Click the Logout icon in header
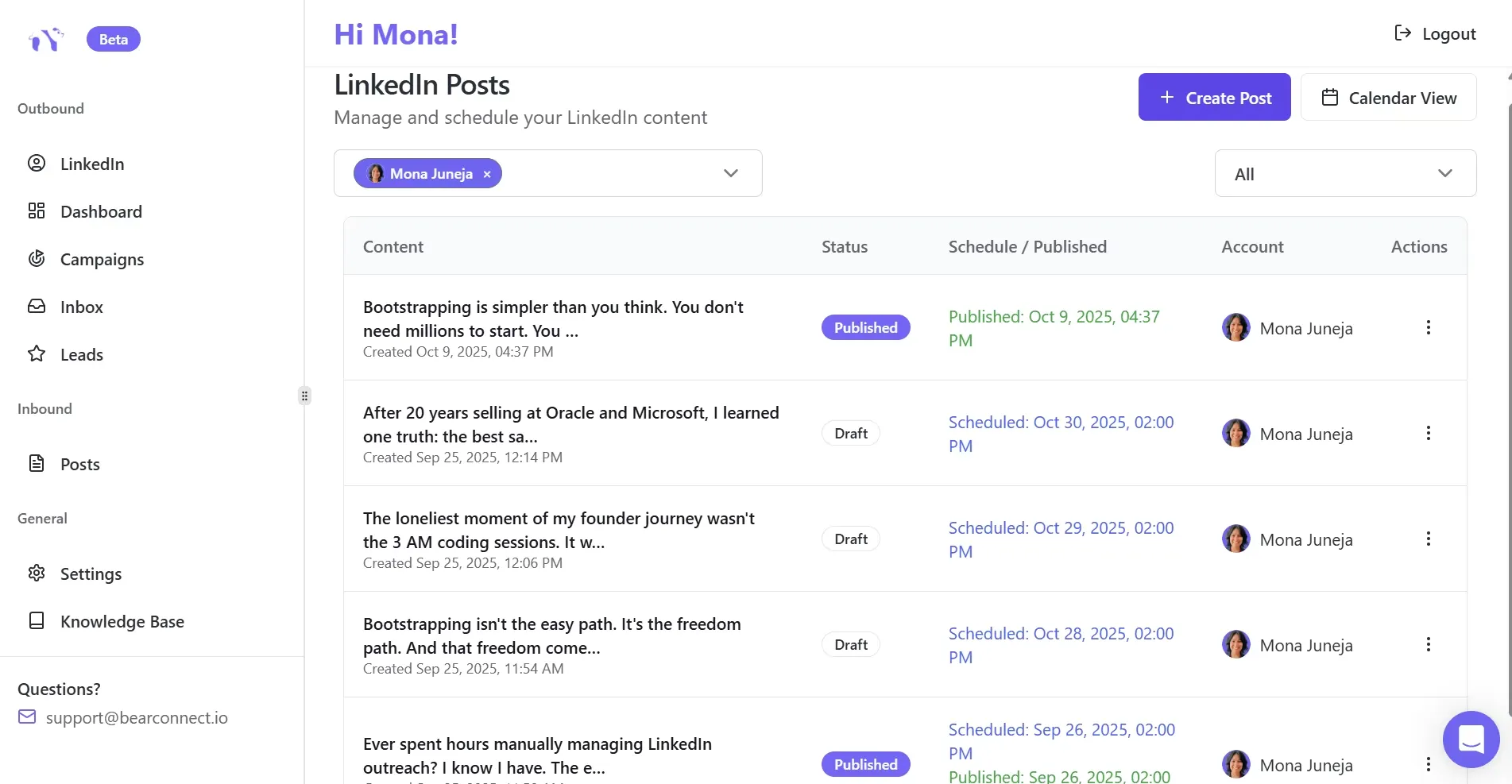The width and height of the screenshot is (1512, 784). (1402, 33)
